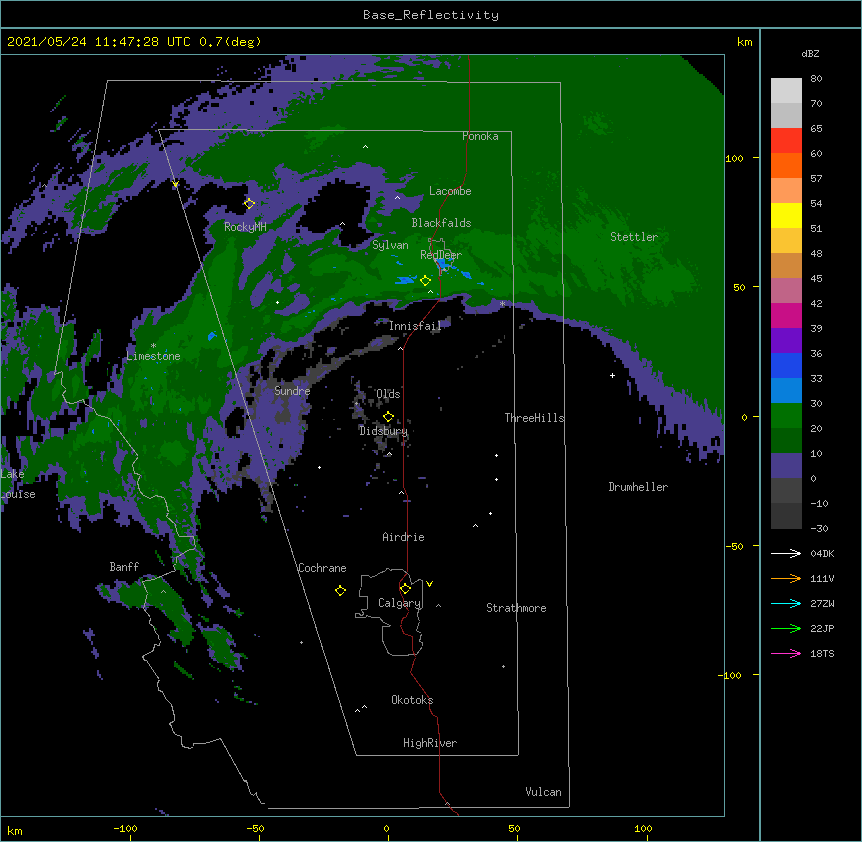Click the 18TS legend text
Viewport: 862px width, 842px height.
[x=822, y=653]
